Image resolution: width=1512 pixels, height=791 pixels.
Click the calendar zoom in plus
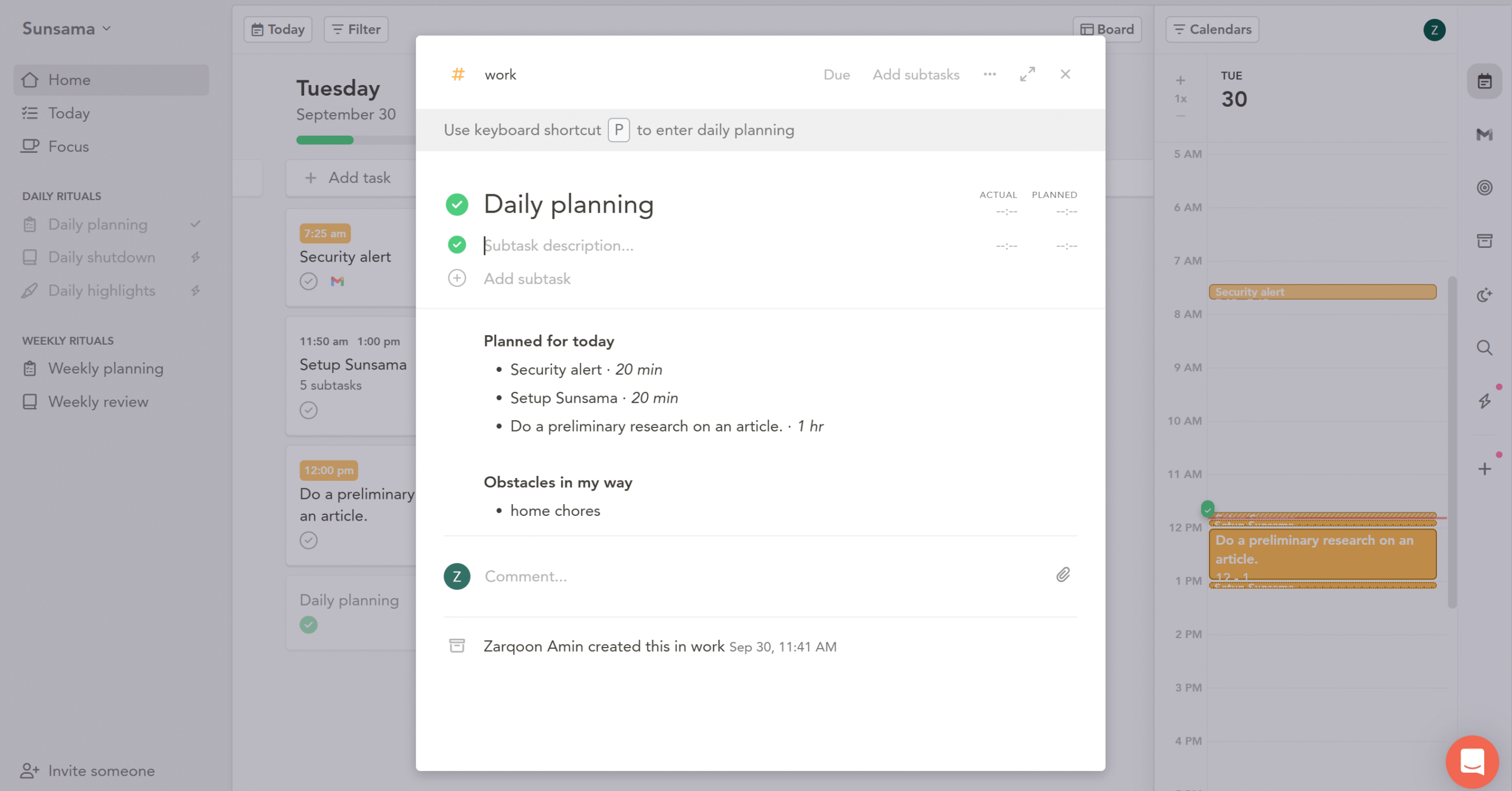click(1180, 80)
